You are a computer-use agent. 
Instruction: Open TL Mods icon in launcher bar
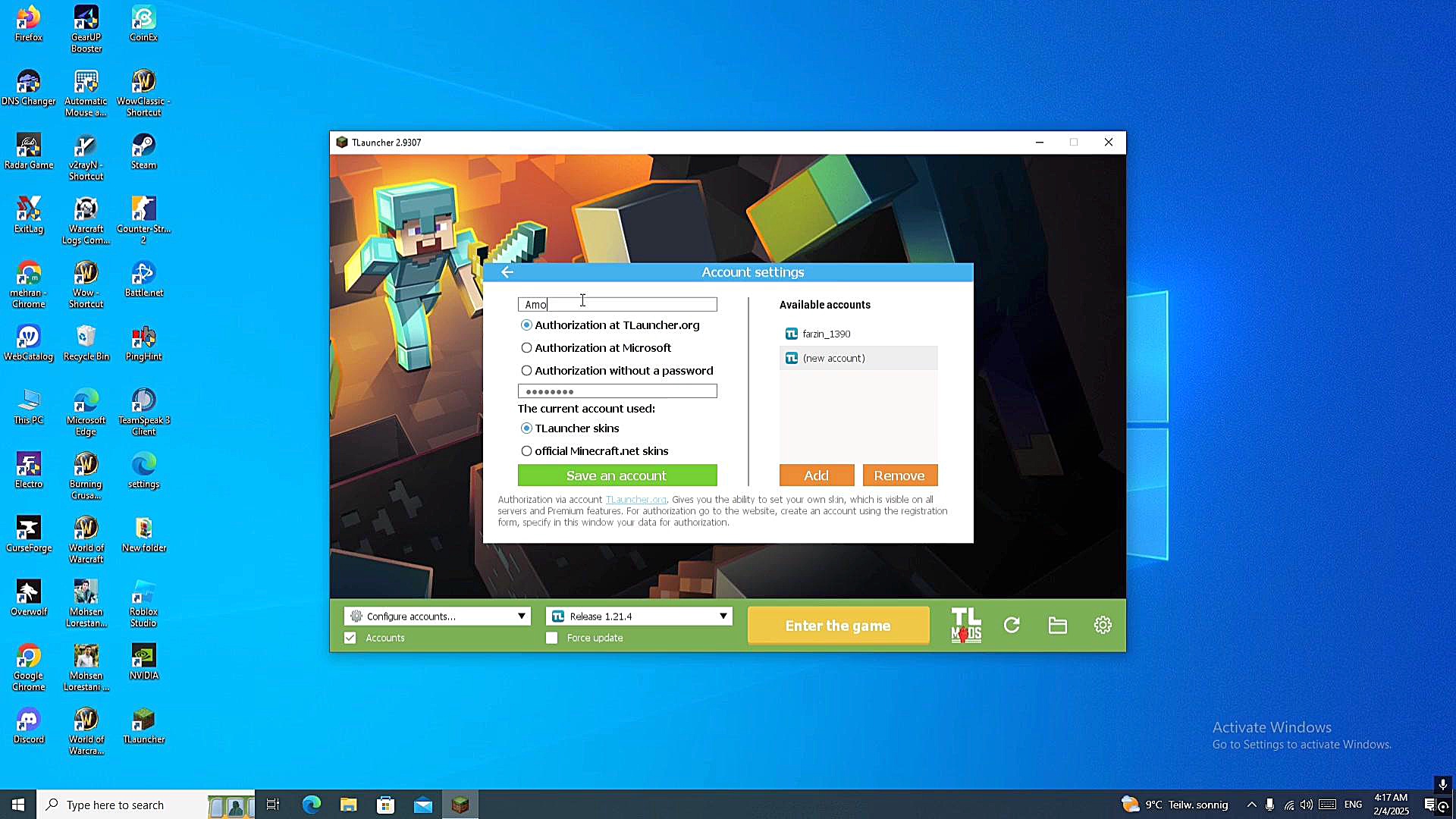pyautogui.click(x=966, y=626)
